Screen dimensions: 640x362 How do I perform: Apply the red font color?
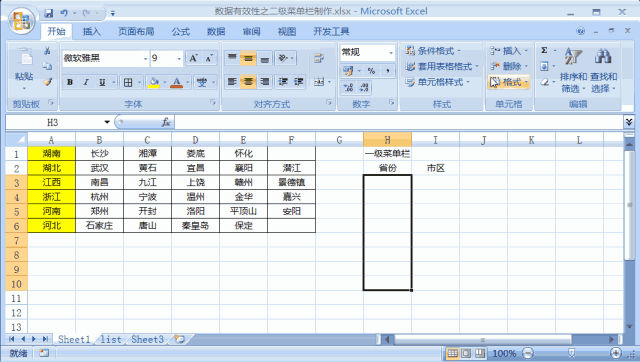176,82
